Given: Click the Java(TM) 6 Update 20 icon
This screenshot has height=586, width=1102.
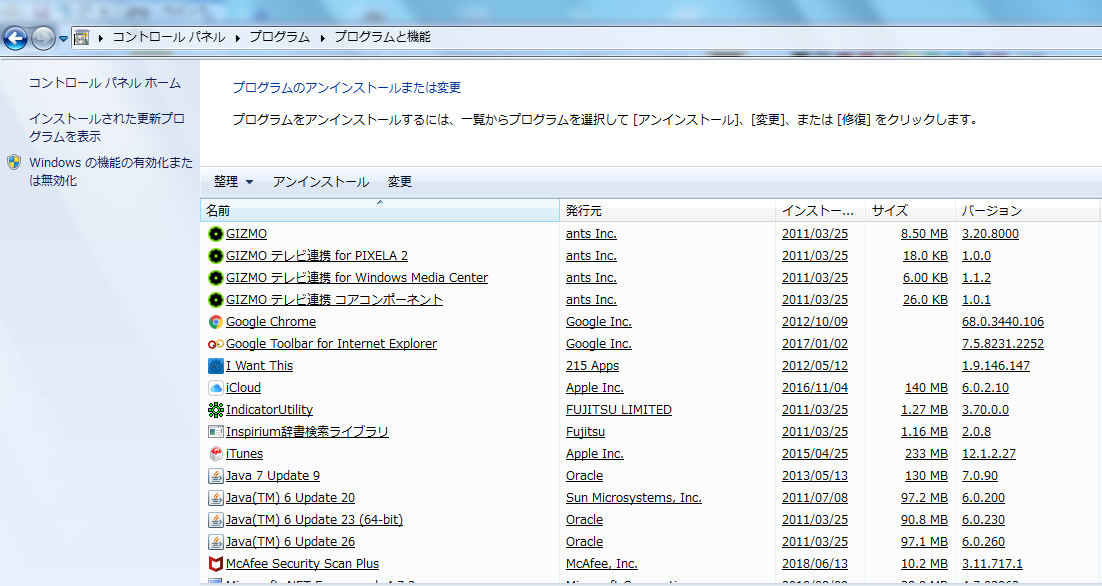Looking at the screenshot, I should tap(216, 497).
